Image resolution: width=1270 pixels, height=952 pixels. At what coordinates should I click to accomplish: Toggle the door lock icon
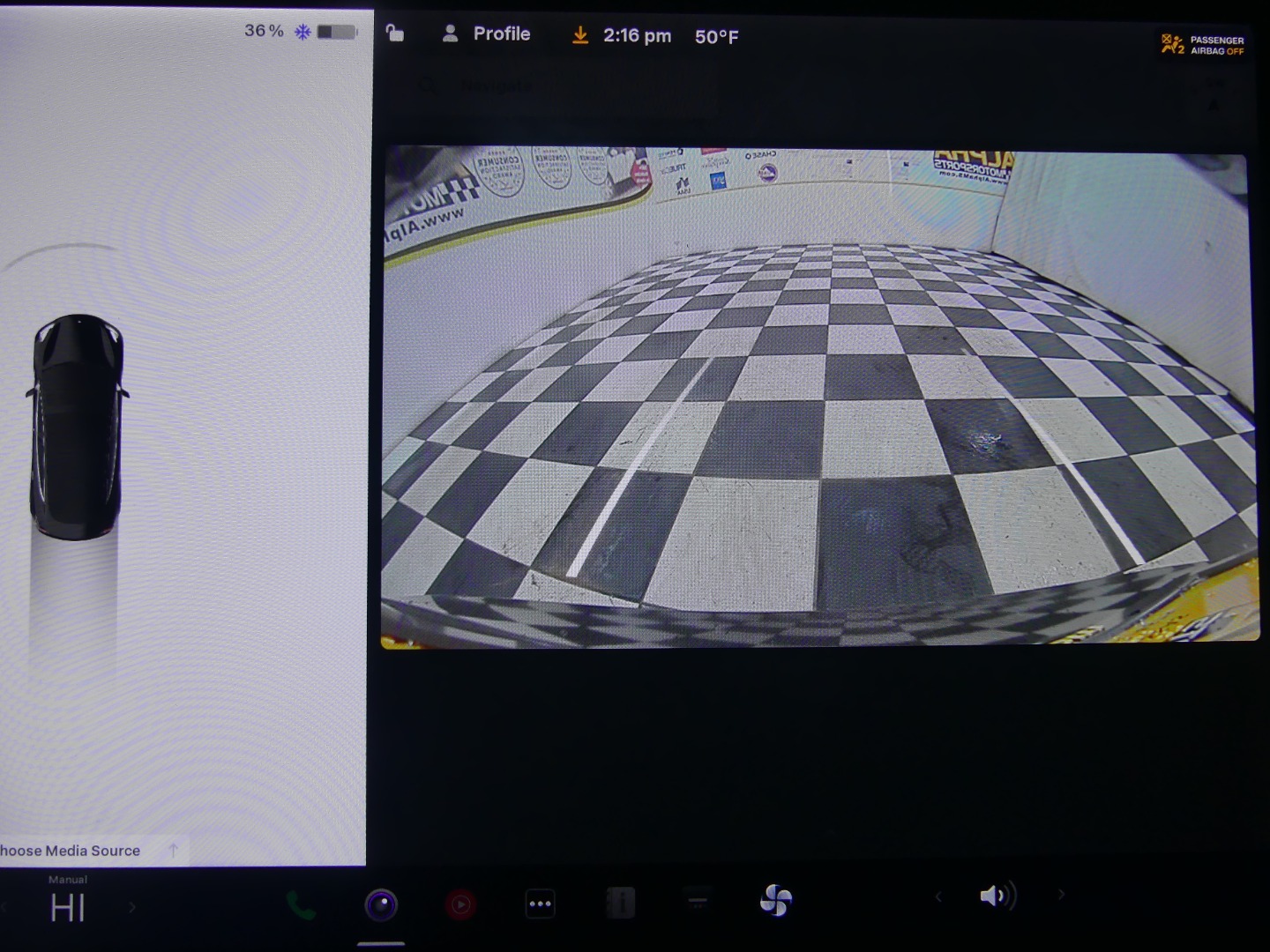point(394,33)
